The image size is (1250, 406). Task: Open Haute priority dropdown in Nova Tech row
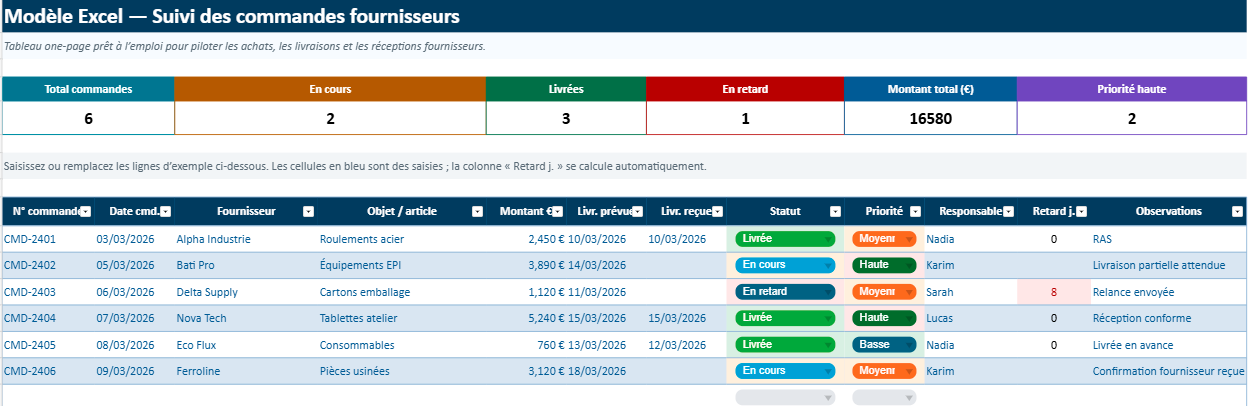point(907,318)
